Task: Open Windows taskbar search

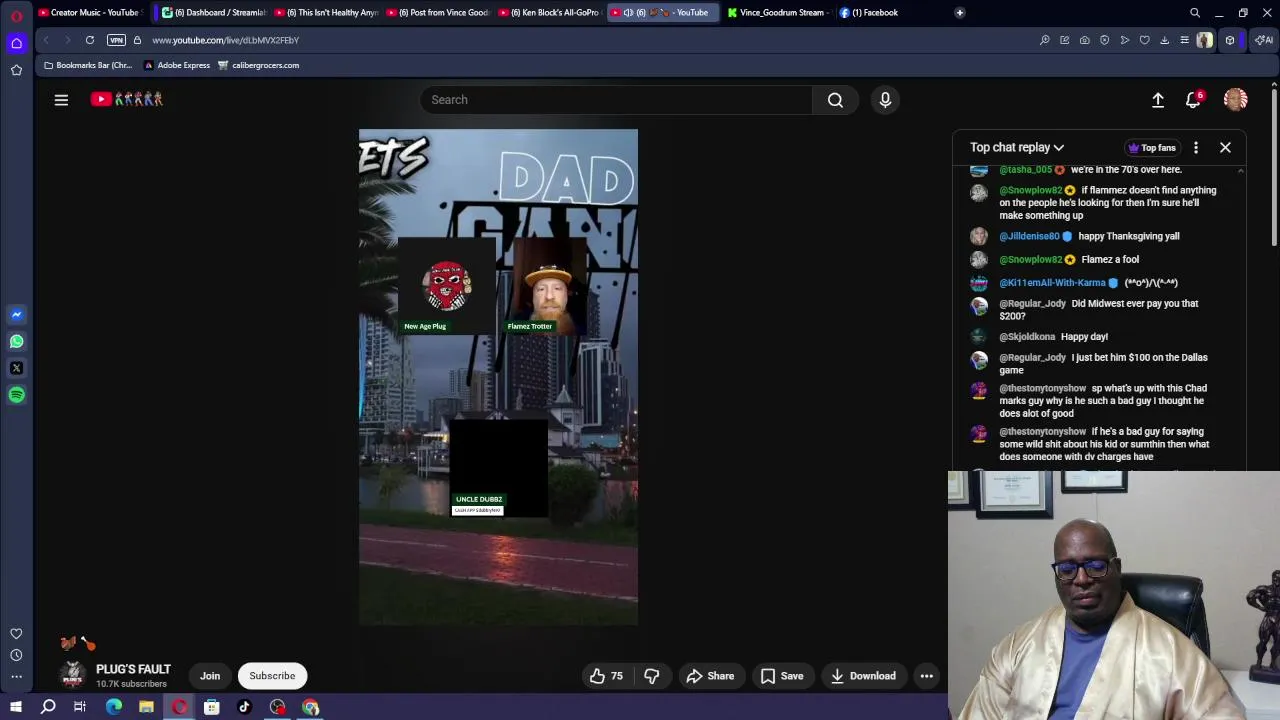Action: click(x=48, y=707)
